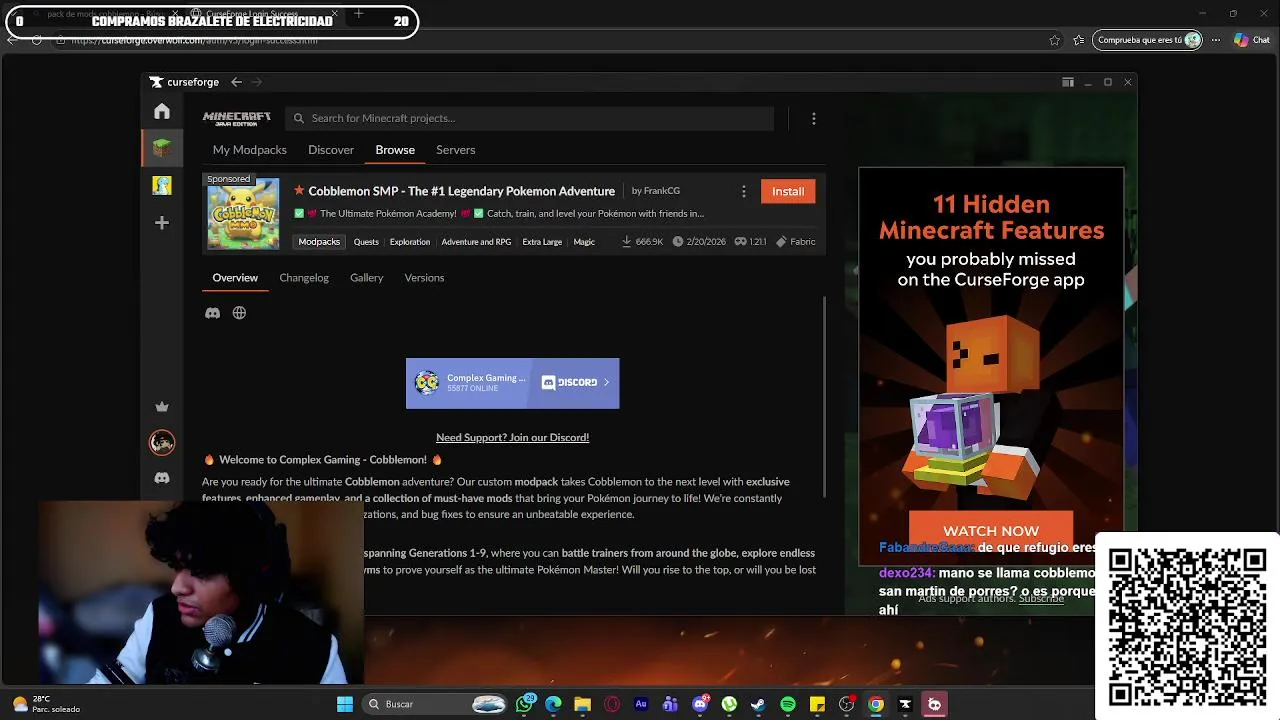Screen dimensions: 1280x720
Task: Open Spotify from the taskbar
Action: (788, 704)
